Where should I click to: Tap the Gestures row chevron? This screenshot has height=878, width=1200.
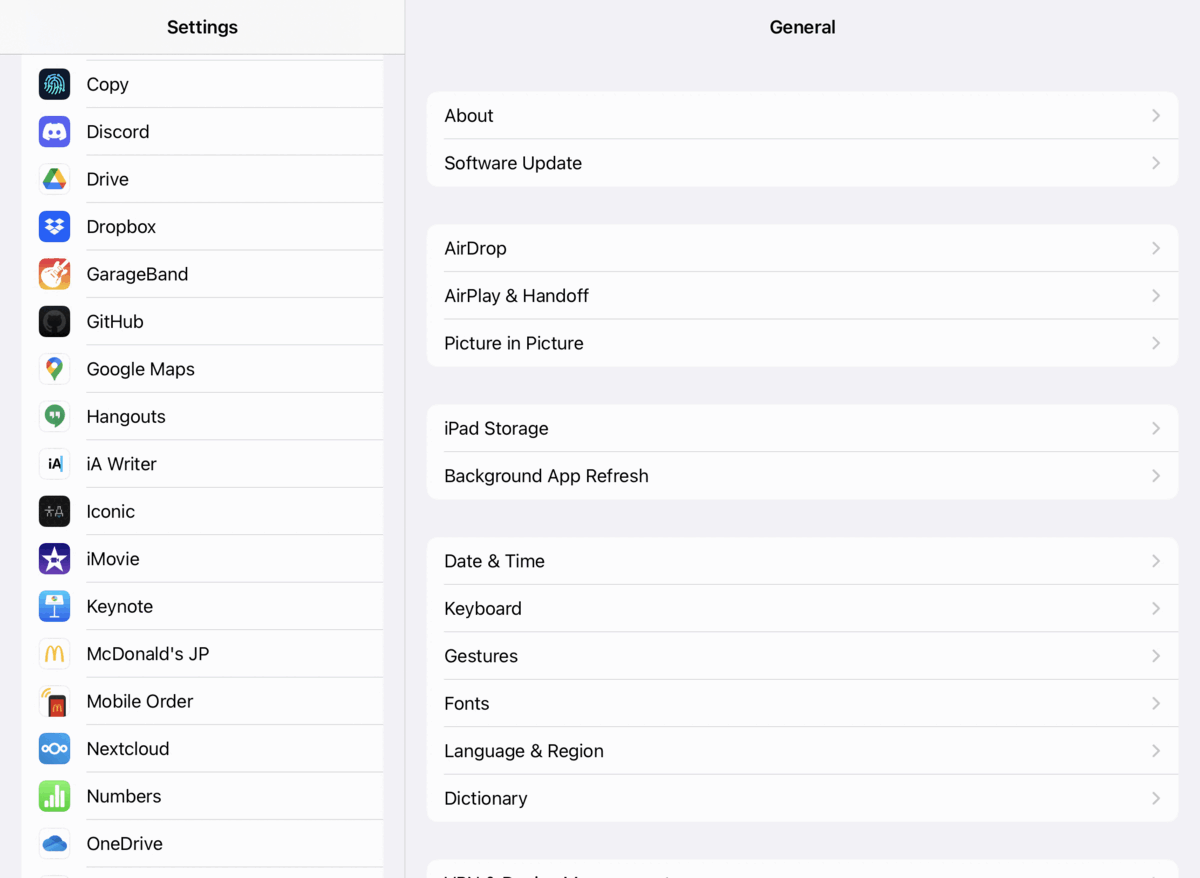pos(1156,656)
